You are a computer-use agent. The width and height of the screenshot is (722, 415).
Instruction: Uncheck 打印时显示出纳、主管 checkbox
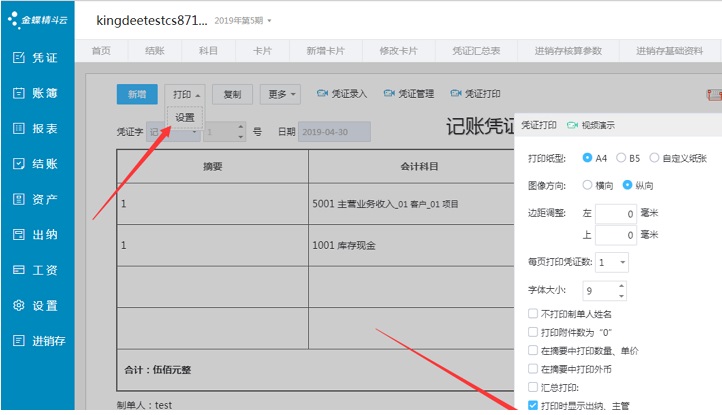coord(532,405)
